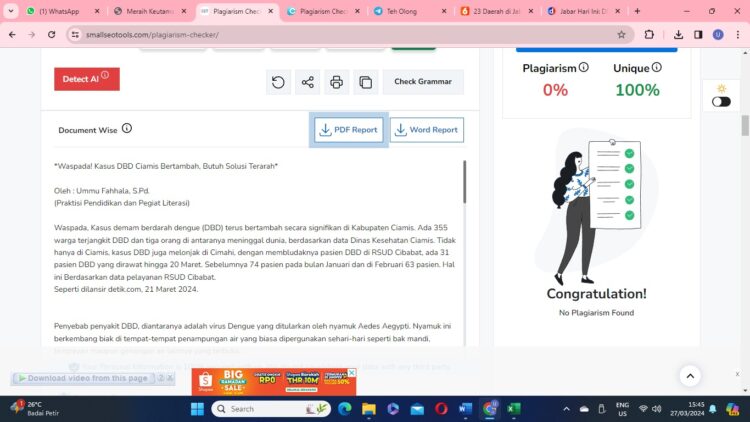
Task: Click the site information icon in address bar
Action: click(x=75, y=34)
